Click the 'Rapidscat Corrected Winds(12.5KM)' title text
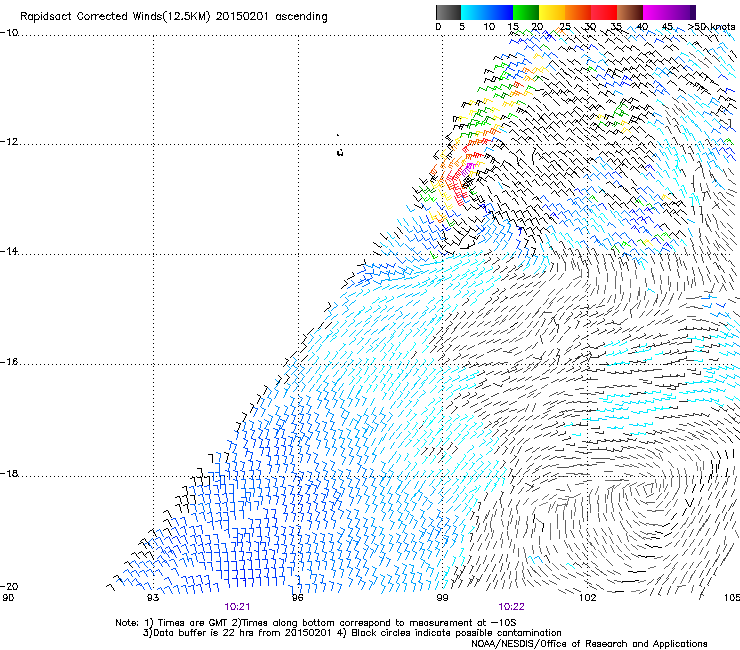The image size is (740, 650). pos(115,17)
